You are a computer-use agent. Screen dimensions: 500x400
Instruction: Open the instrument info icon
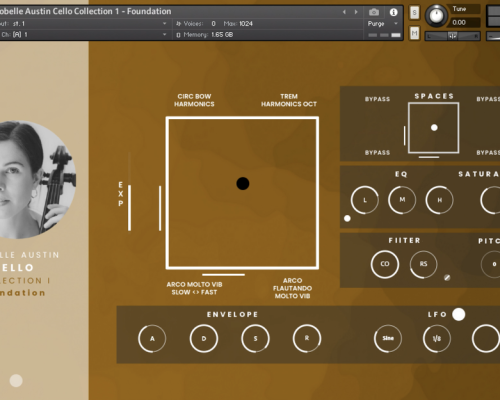point(393,12)
